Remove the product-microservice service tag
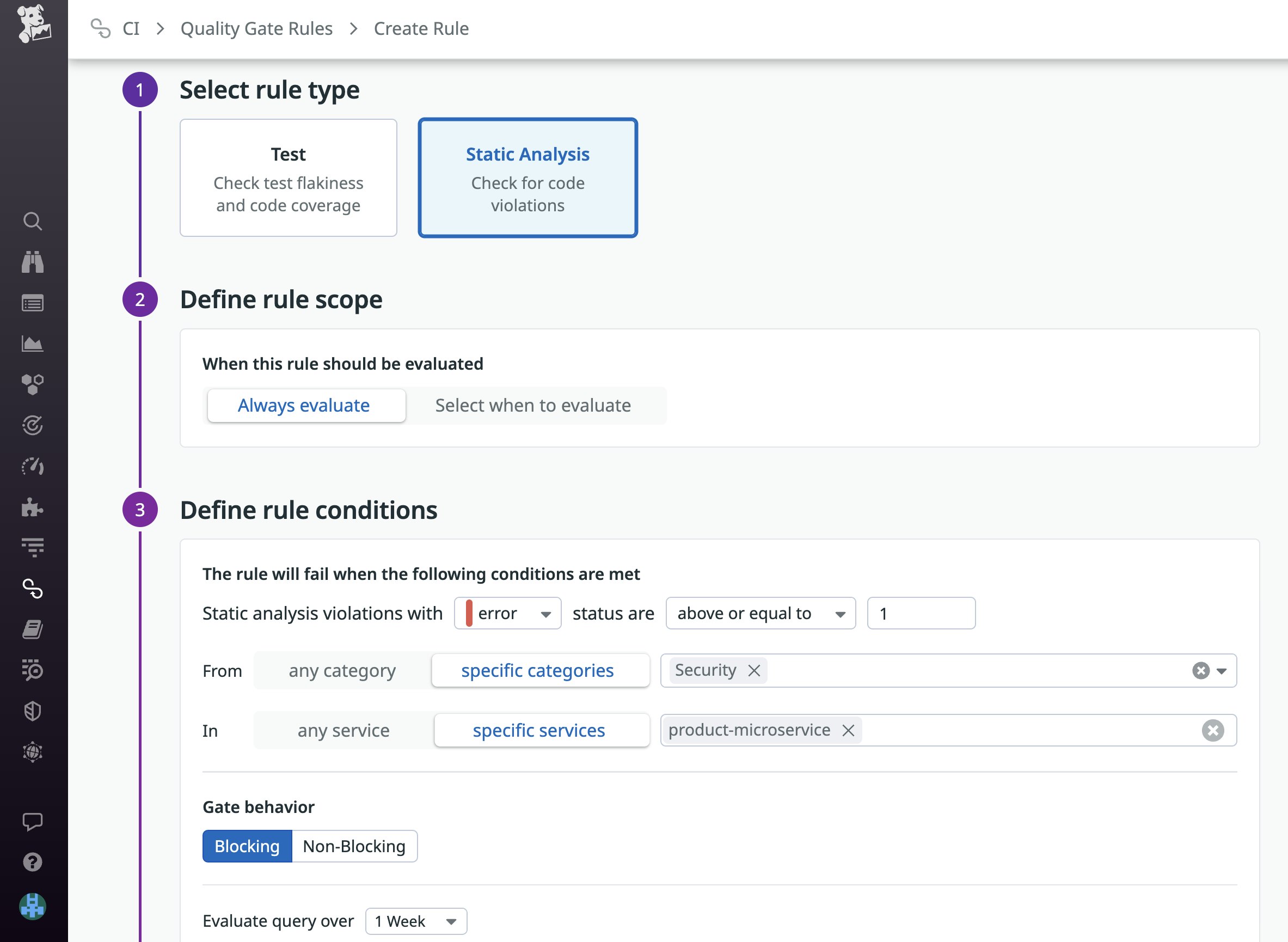The width and height of the screenshot is (1288, 942). tap(849, 730)
